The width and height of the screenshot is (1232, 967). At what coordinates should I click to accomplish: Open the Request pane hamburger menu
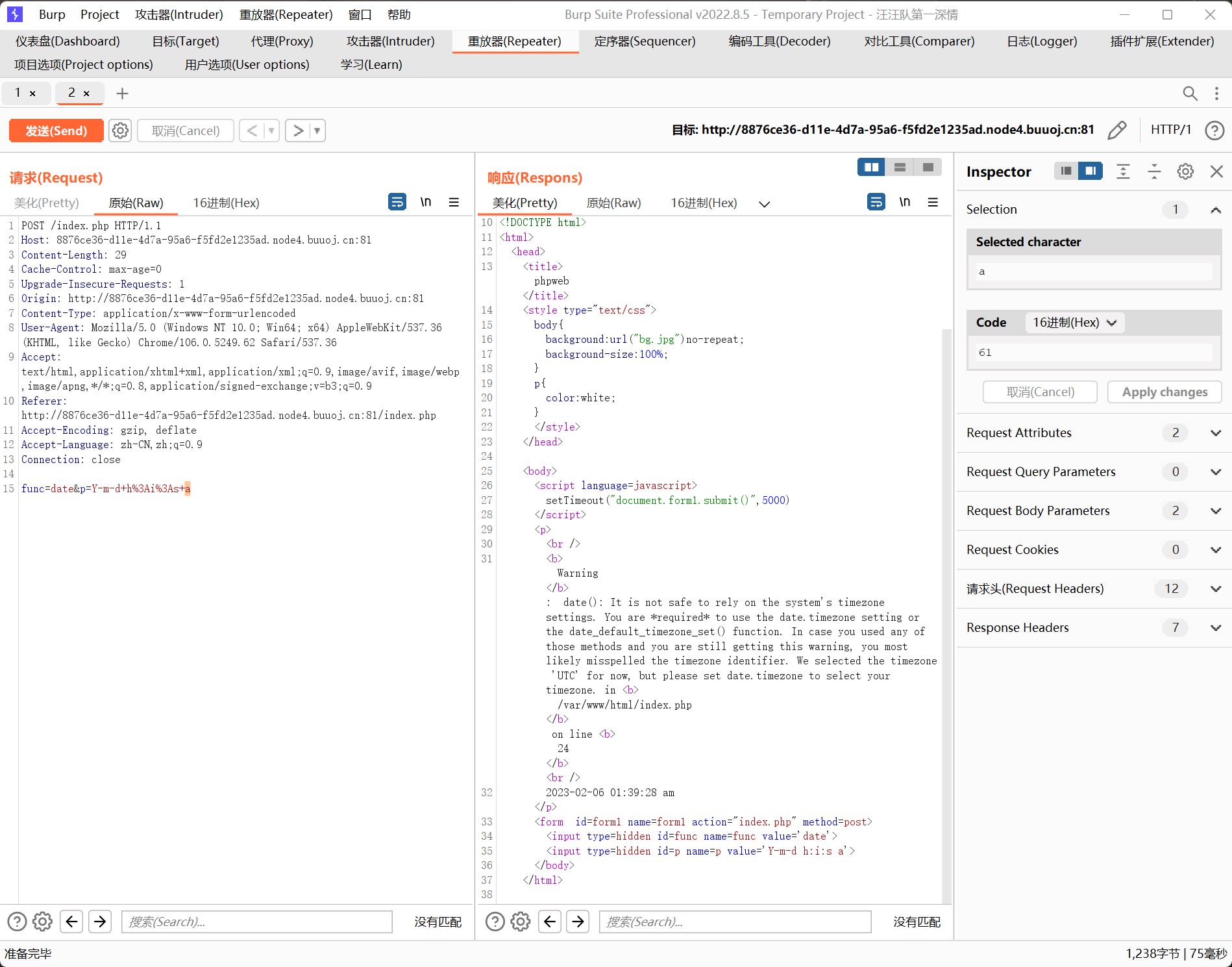[x=454, y=202]
